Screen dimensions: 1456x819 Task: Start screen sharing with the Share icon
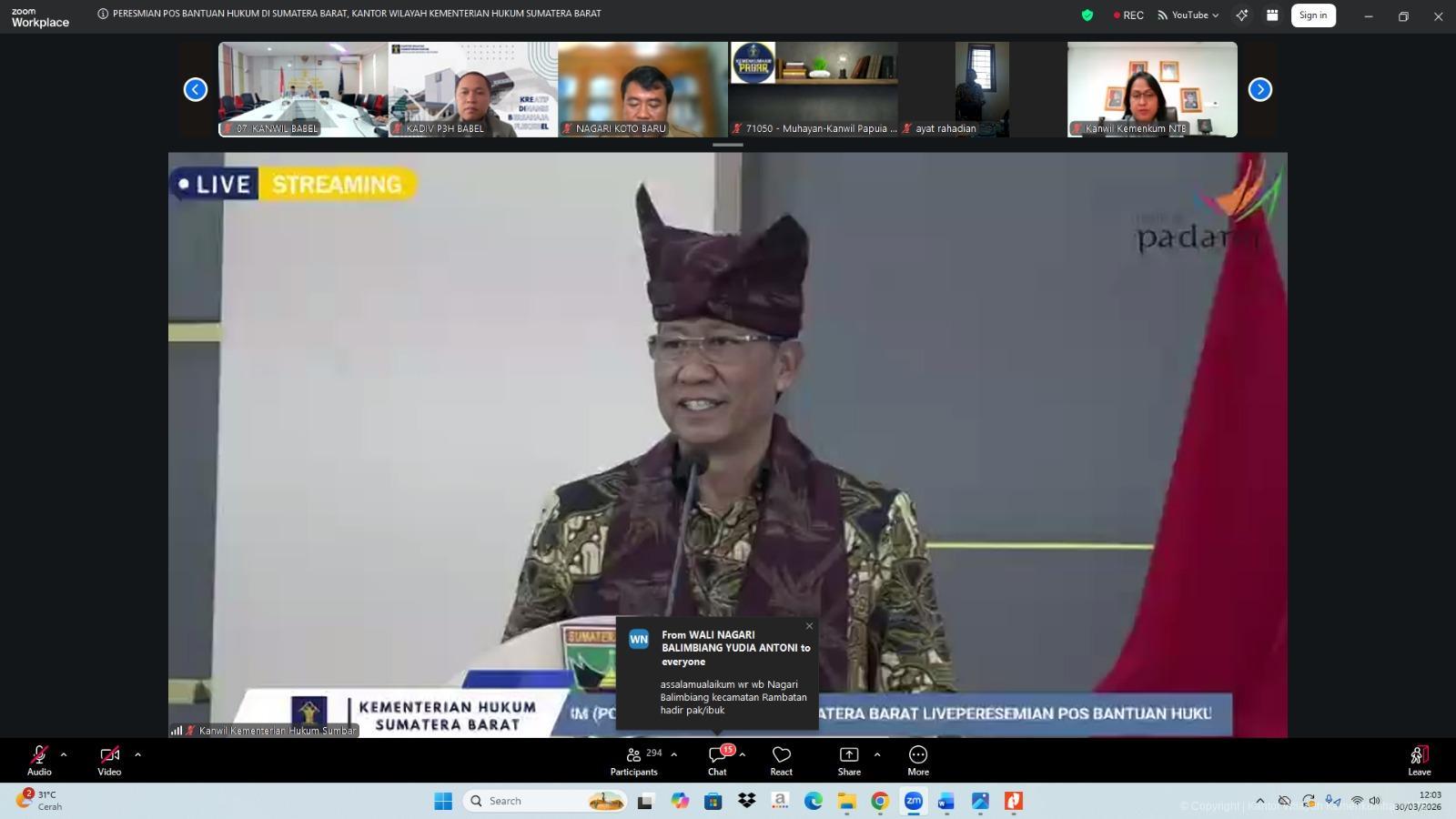click(848, 760)
